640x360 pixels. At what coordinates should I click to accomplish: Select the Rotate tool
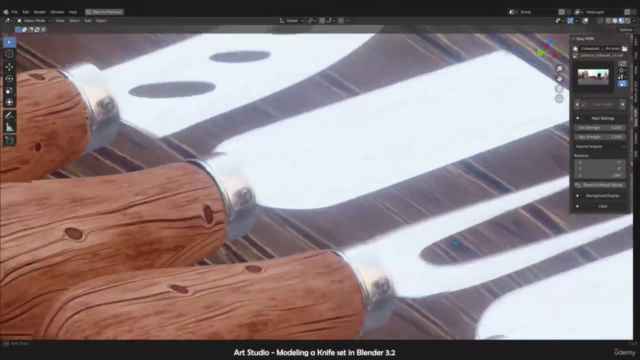[9, 78]
